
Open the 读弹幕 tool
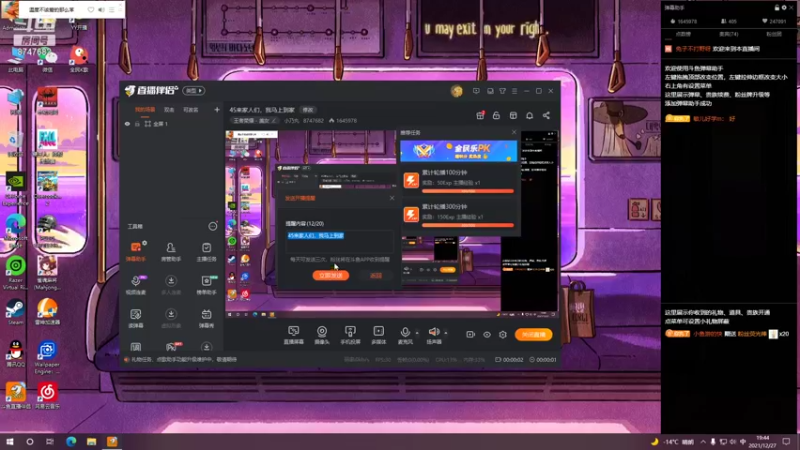point(136,318)
